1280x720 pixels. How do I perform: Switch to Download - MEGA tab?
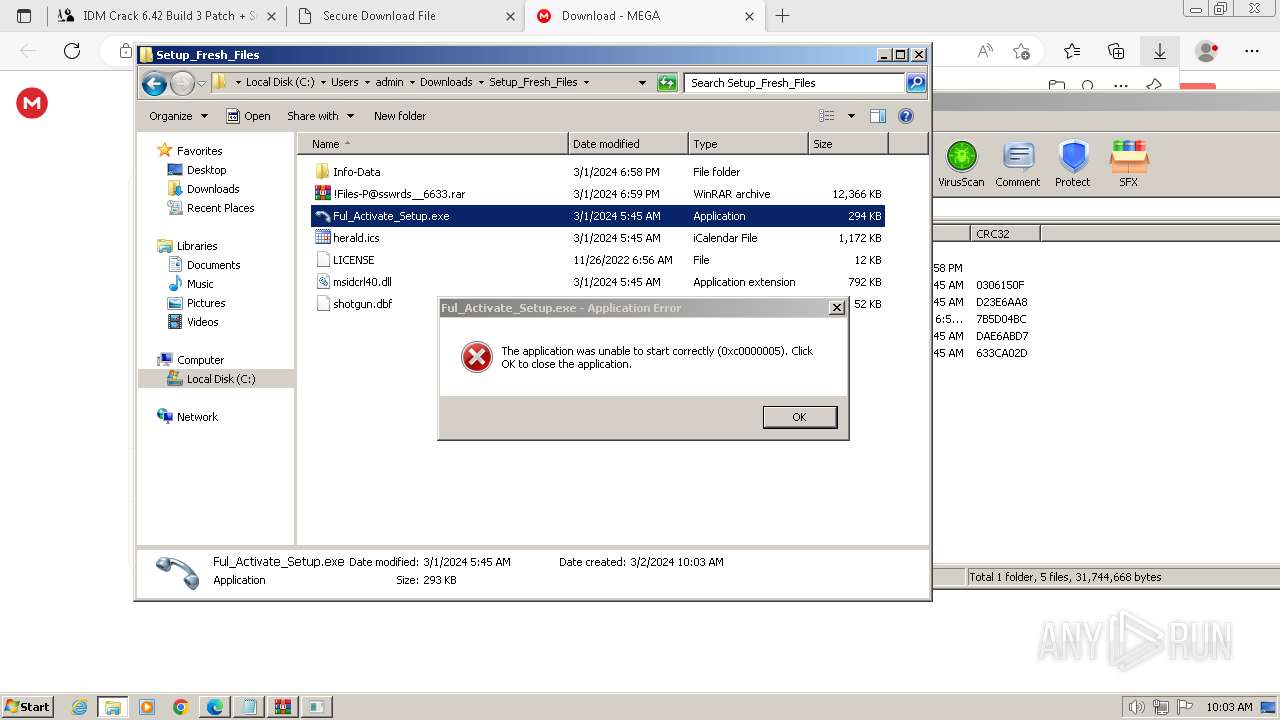[x=645, y=16]
